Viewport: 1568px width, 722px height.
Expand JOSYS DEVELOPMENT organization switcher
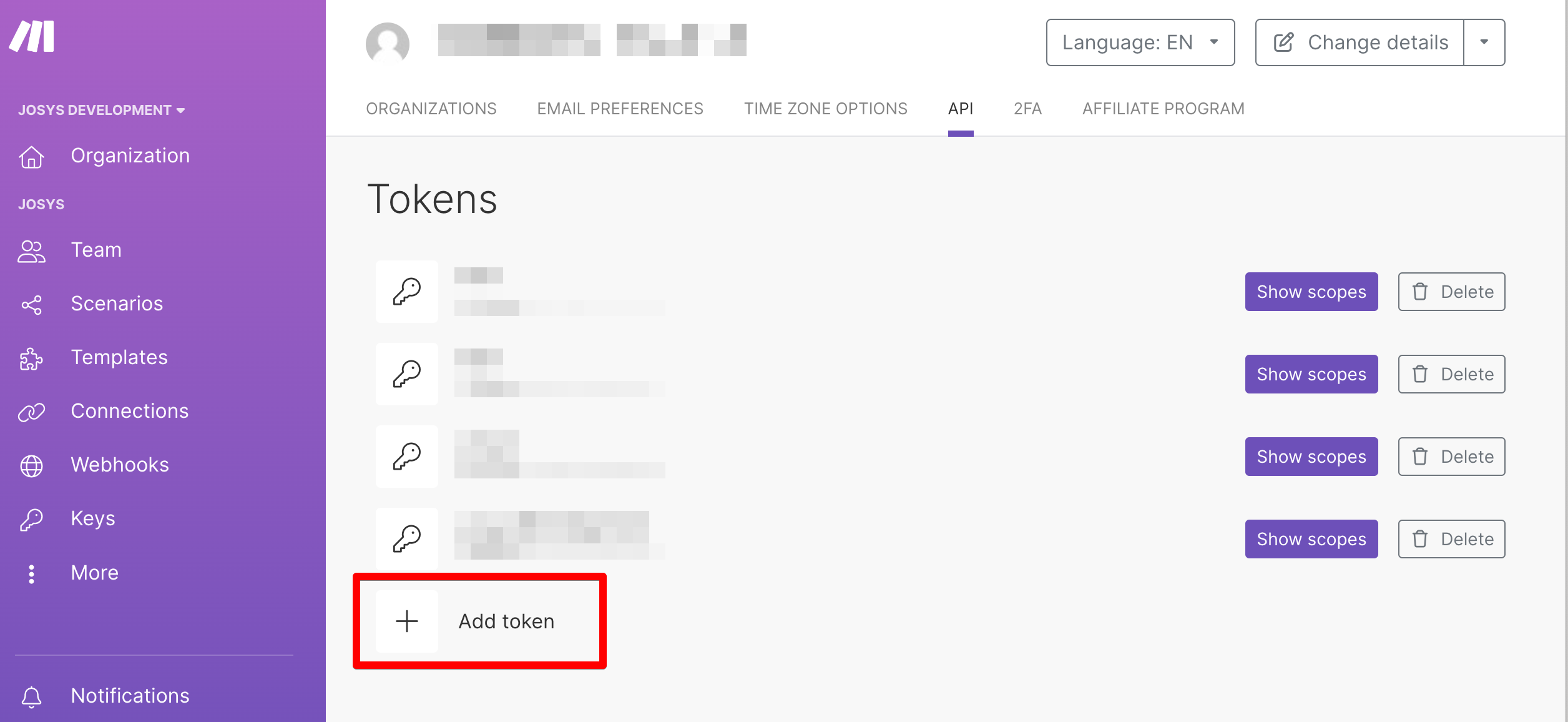click(102, 111)
